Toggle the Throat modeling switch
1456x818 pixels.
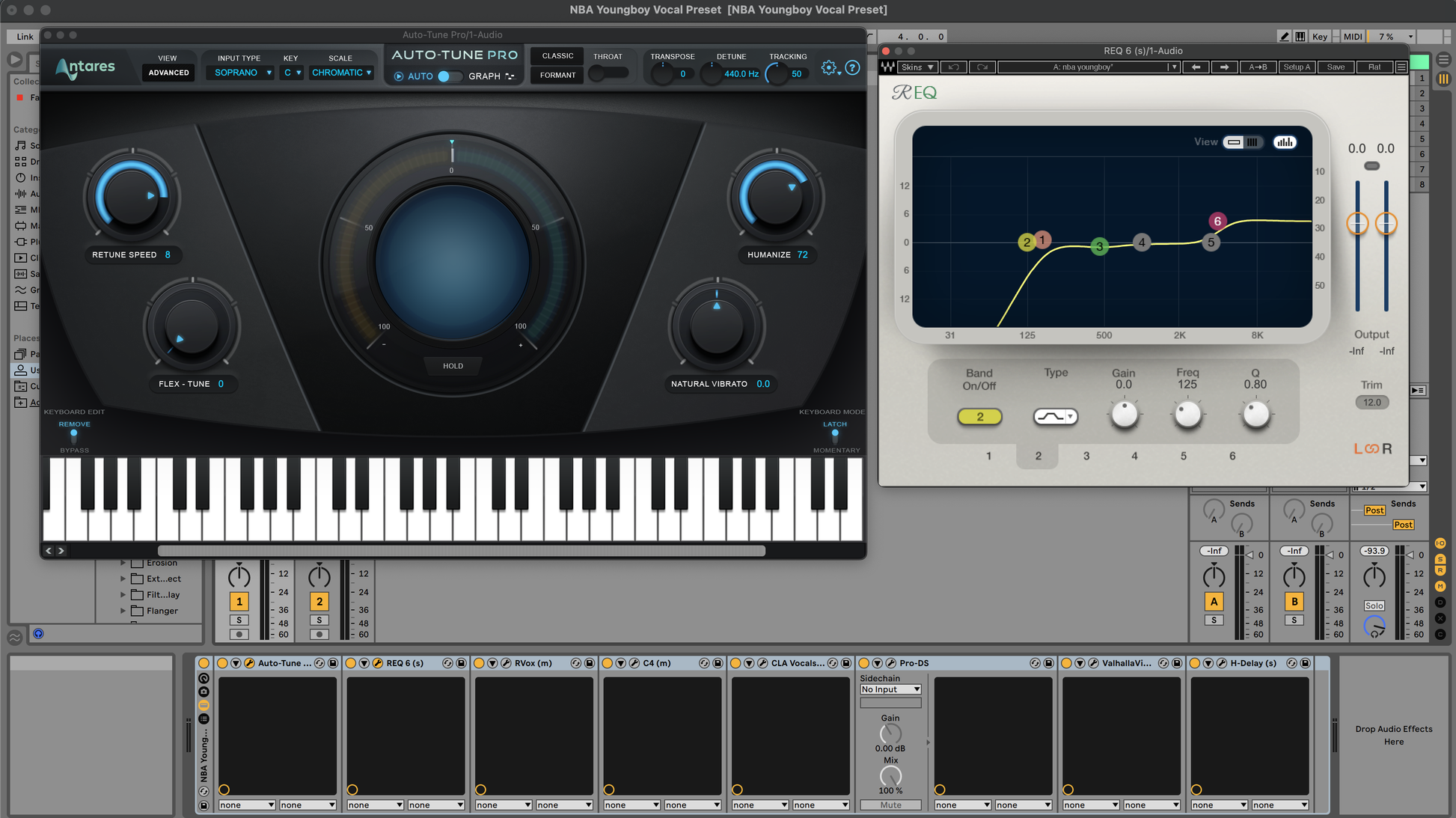coord(608,73)
